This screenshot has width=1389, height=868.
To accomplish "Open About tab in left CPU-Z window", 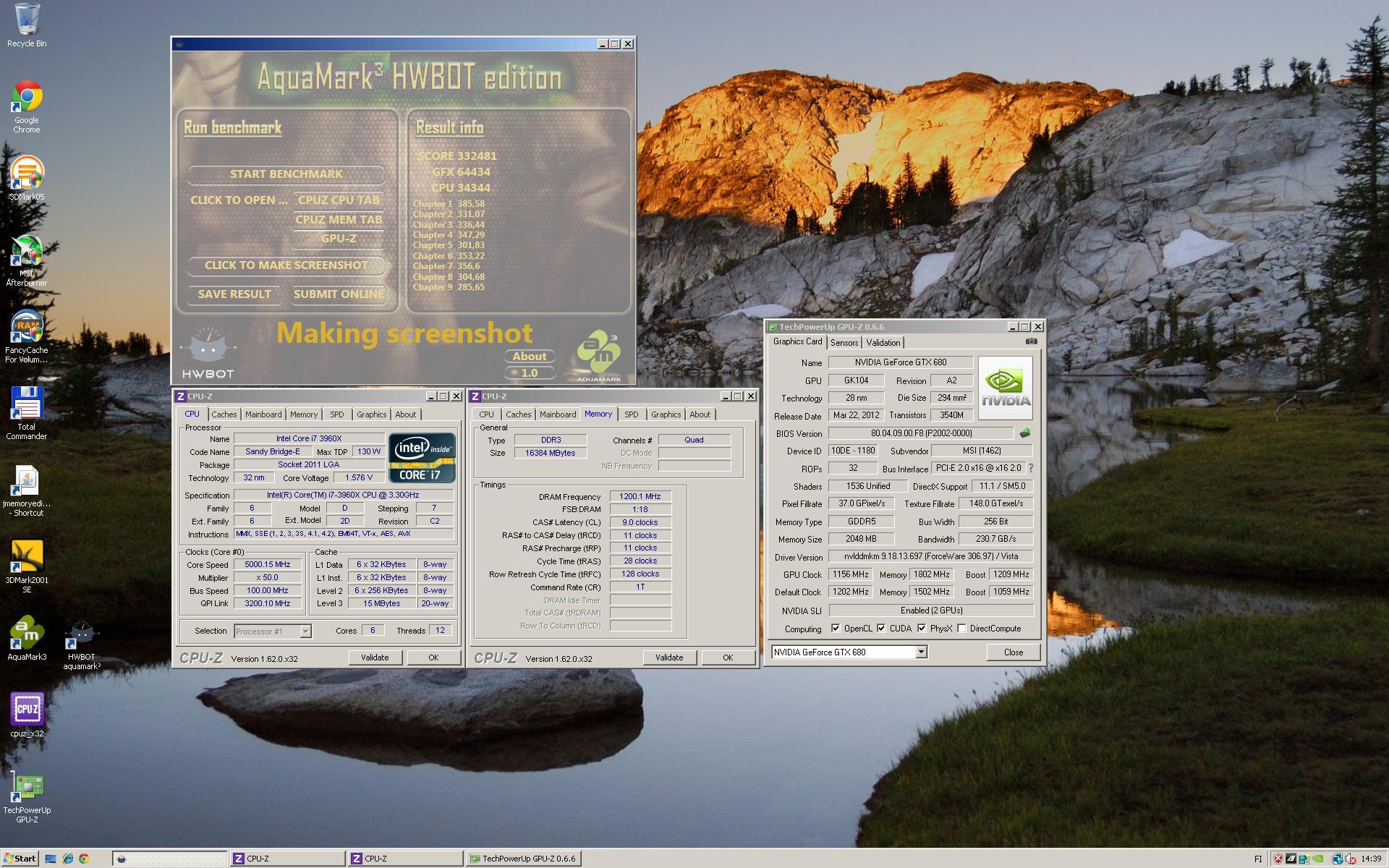I will pos(405,414).
